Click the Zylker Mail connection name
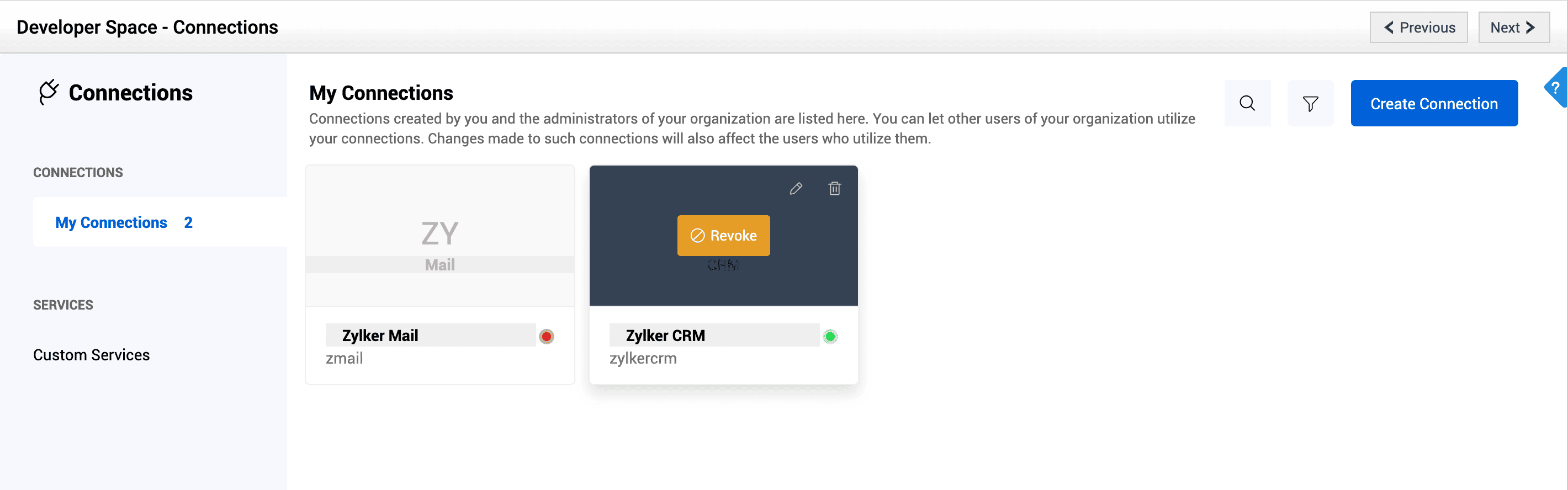 point(380,335)
